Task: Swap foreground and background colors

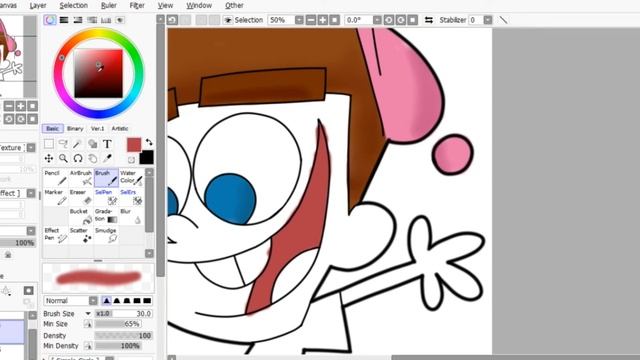Action: click(x=149, y=142)
